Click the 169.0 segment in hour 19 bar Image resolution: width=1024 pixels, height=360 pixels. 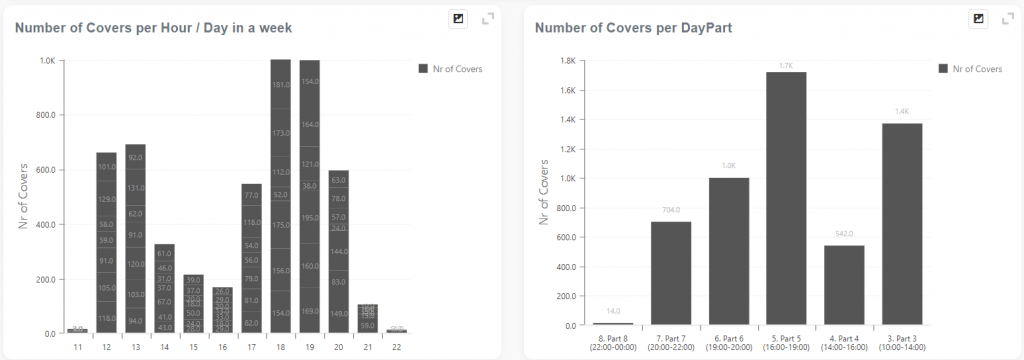(x=310, y=311)
